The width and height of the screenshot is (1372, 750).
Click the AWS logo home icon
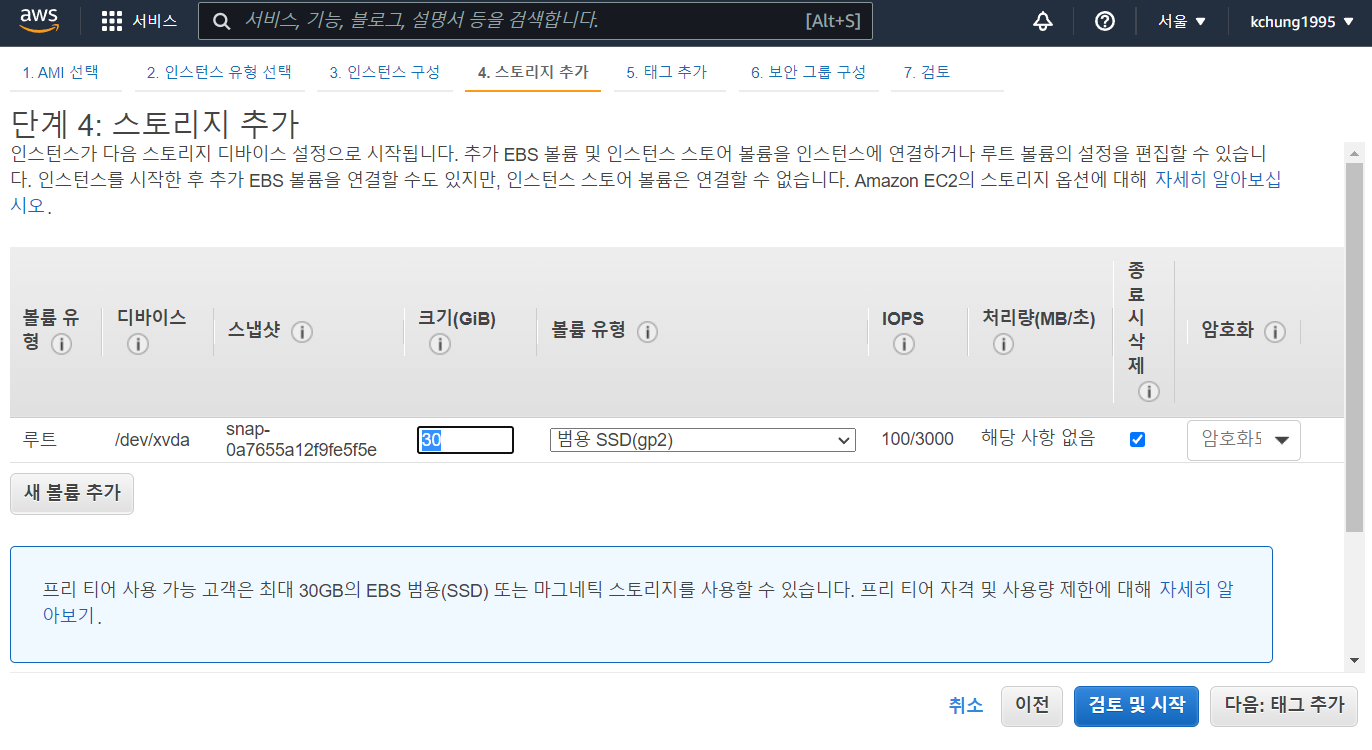coord(39,21)
